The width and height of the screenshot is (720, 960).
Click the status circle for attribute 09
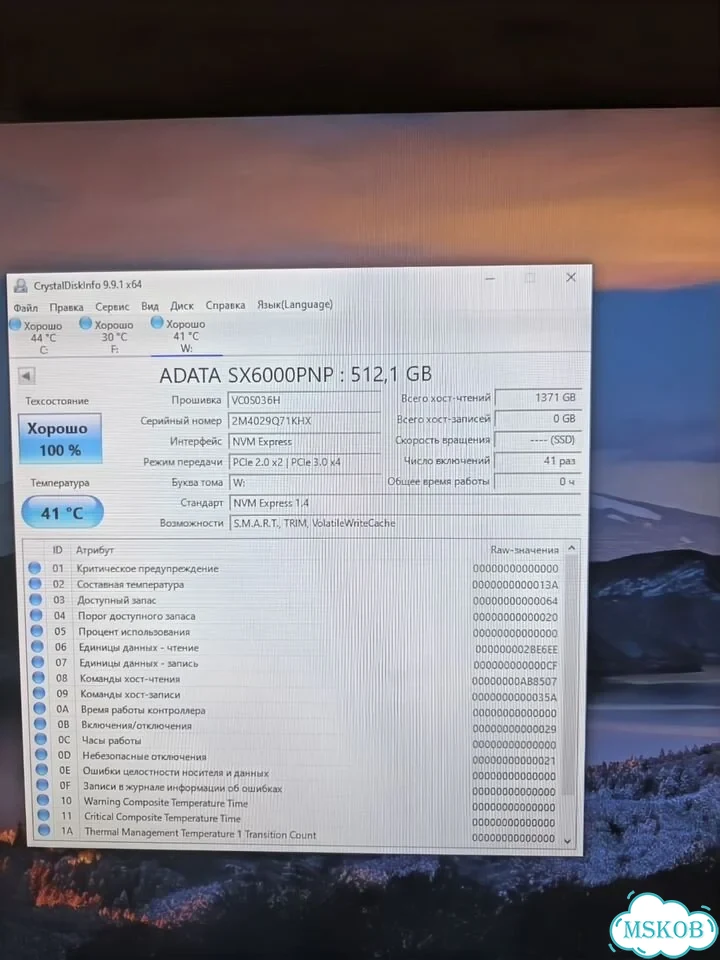click(39, 694)
